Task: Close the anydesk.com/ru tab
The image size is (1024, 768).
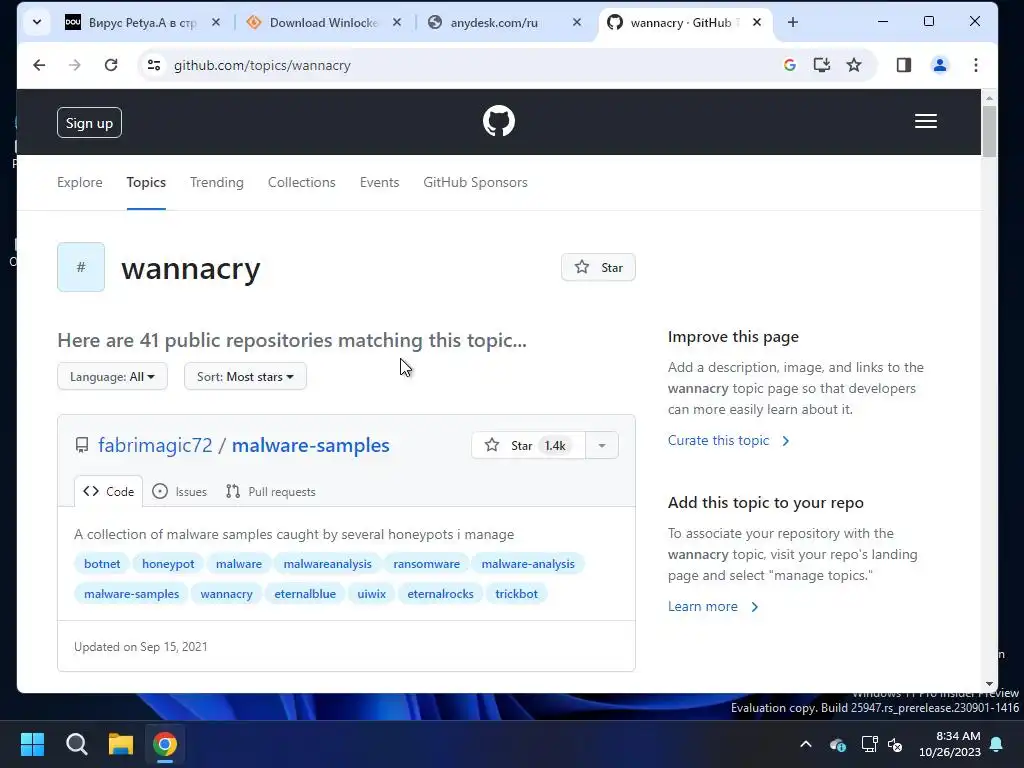Action: [577, 22]
